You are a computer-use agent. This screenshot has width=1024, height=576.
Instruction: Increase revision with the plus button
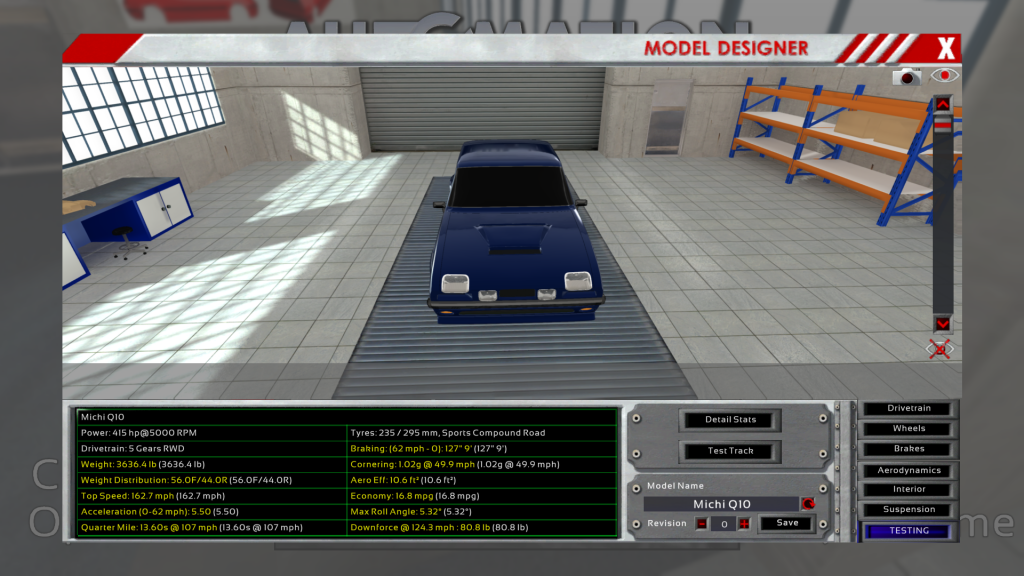(744, 523)
